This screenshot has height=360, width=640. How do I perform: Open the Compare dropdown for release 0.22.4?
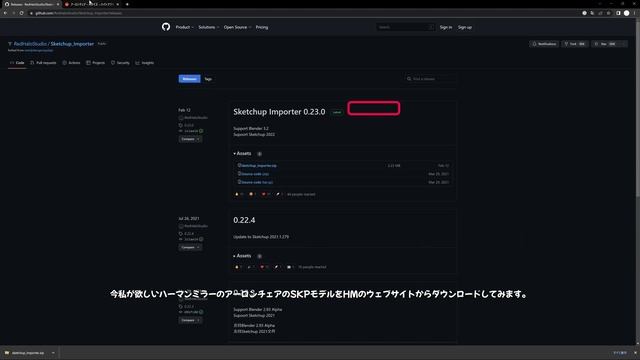pyautogui.click(x=190, y=247)
